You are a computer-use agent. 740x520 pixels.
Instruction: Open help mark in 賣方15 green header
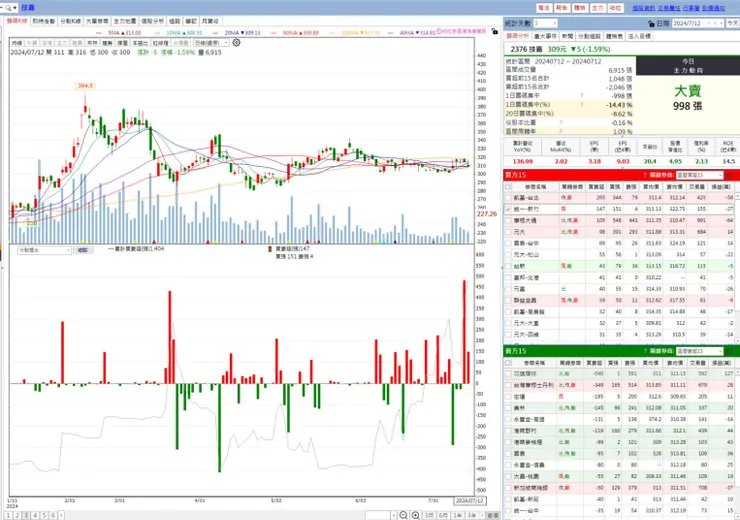(645, 351)
